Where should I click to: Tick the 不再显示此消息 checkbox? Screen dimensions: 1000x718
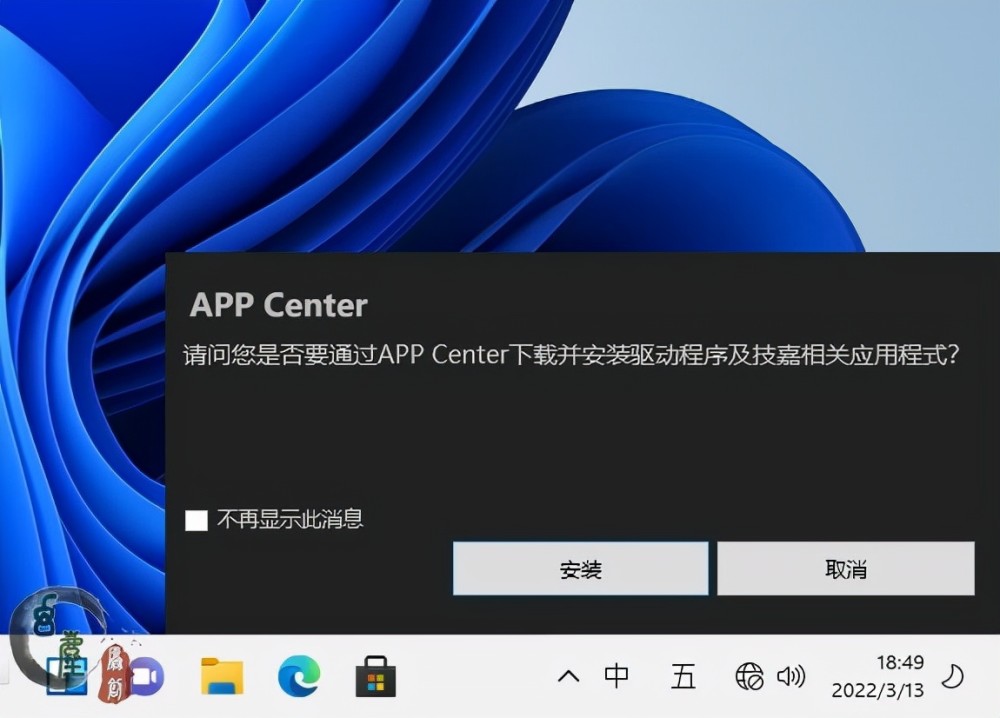tap(196, 520)
